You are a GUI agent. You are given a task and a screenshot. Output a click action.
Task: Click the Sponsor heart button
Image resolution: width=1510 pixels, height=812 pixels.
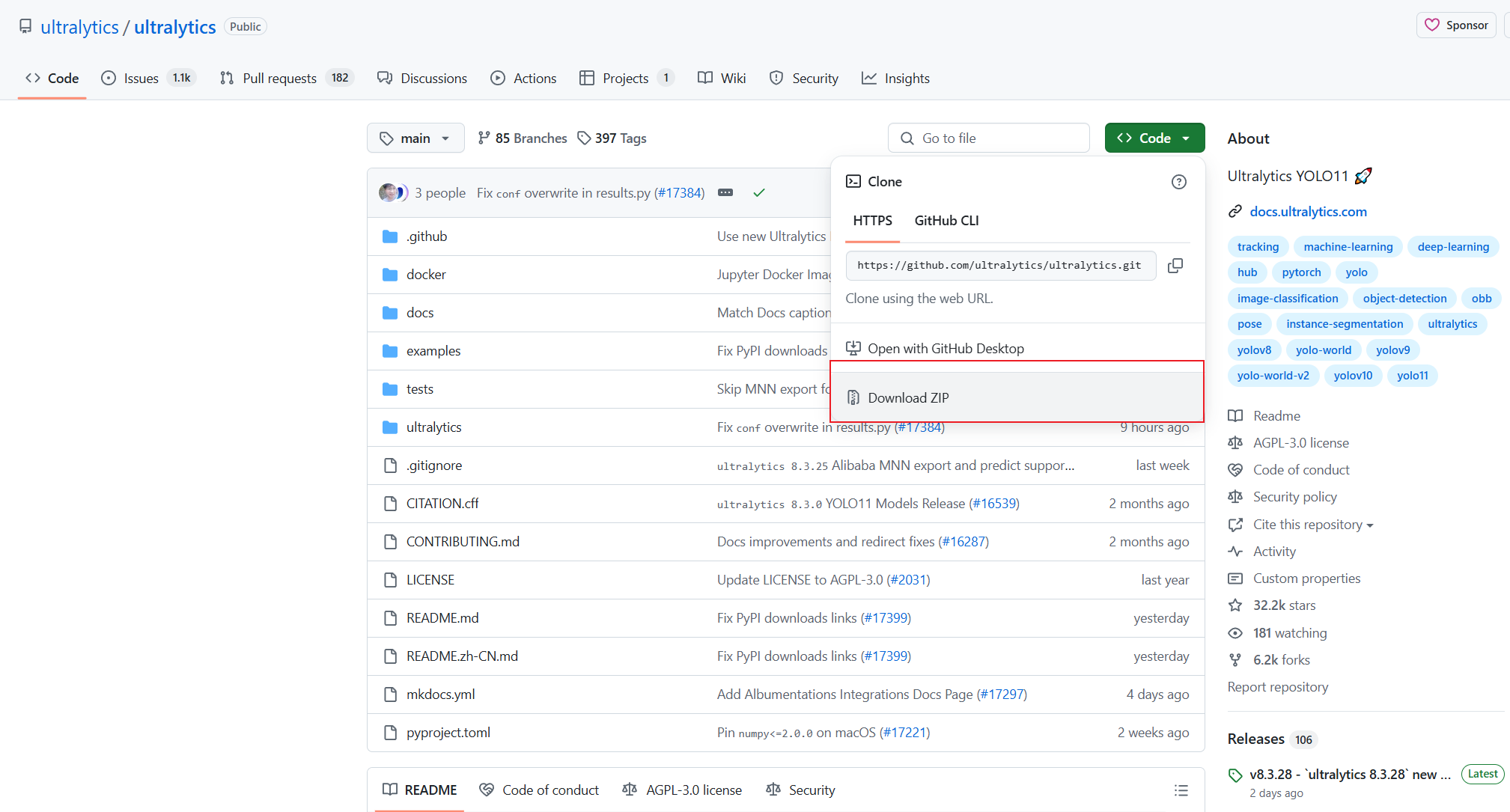(1455, 25)
